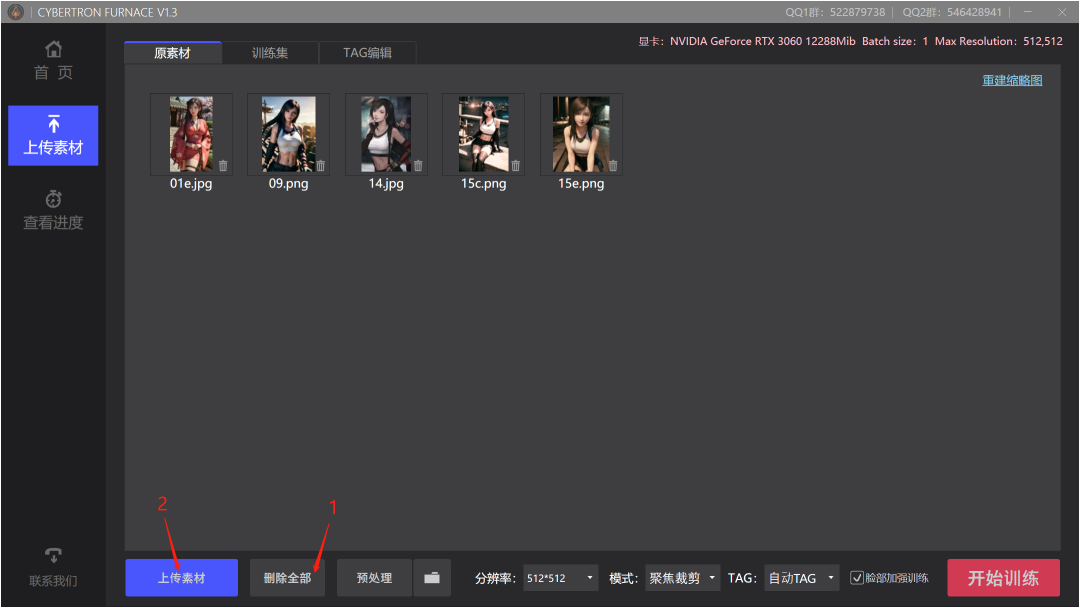Switch to the TAG编辑 tab
Screen dimensions: 1080x608
point(368,53)
